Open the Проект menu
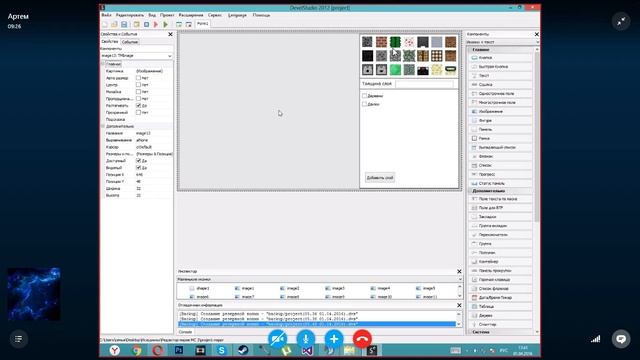Screen dimensions: 640x360 pos(167,15)
